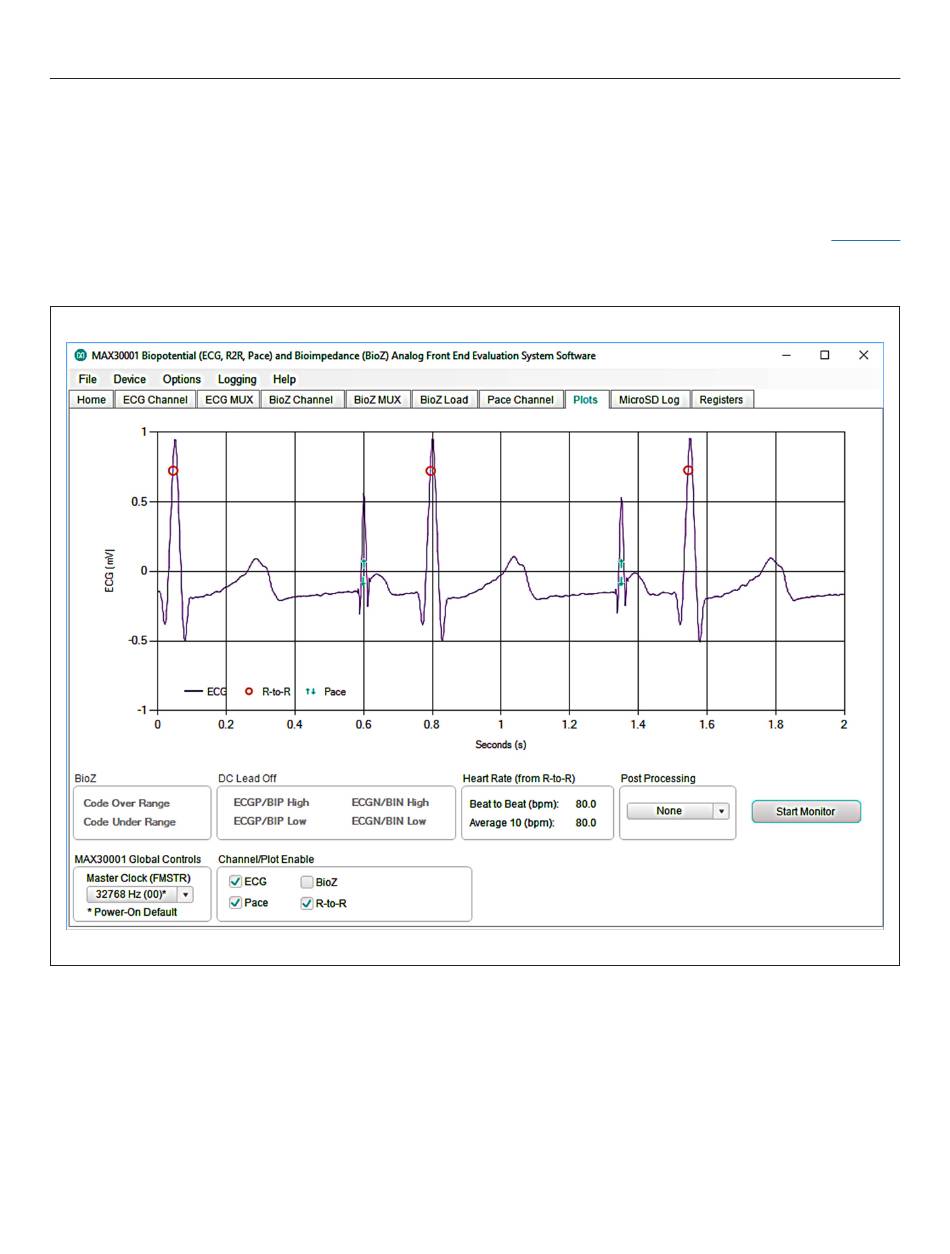Click the Seconds (s) axis label

click(x=501, y=745)
